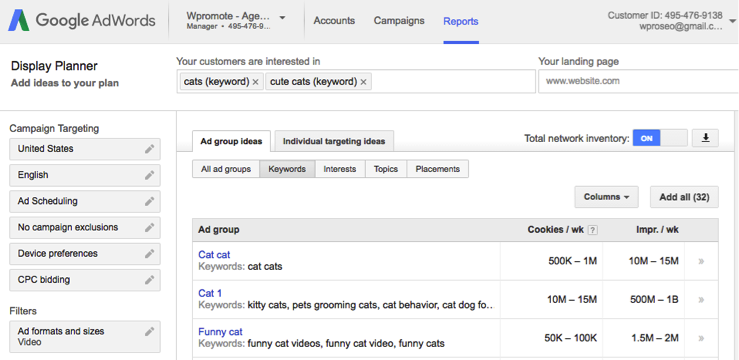Click the English language setting box
The width and height of the screenshot is (739, 360).
tap(85, 175)
